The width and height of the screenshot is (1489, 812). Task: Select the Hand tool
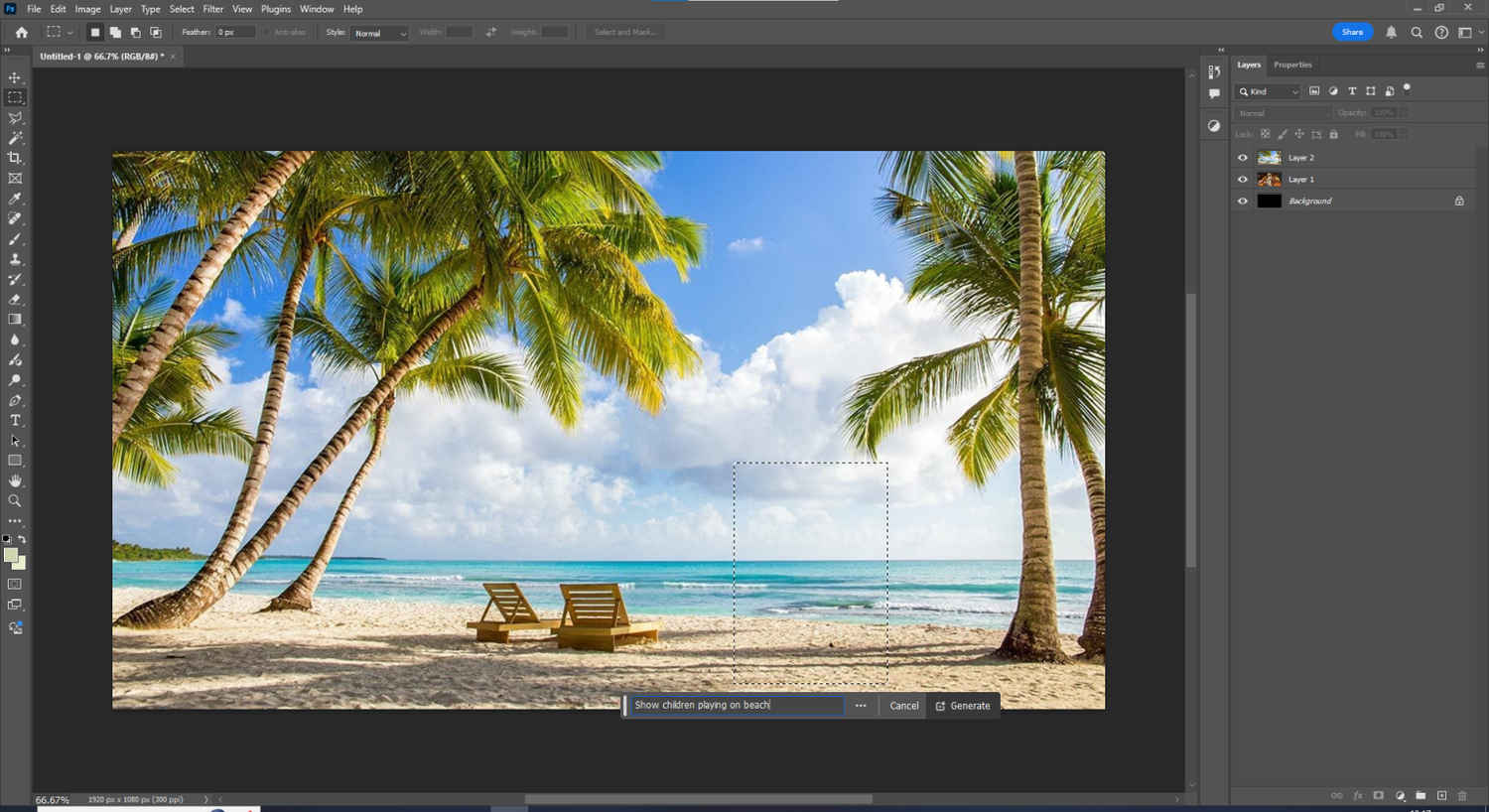[14, 480]
